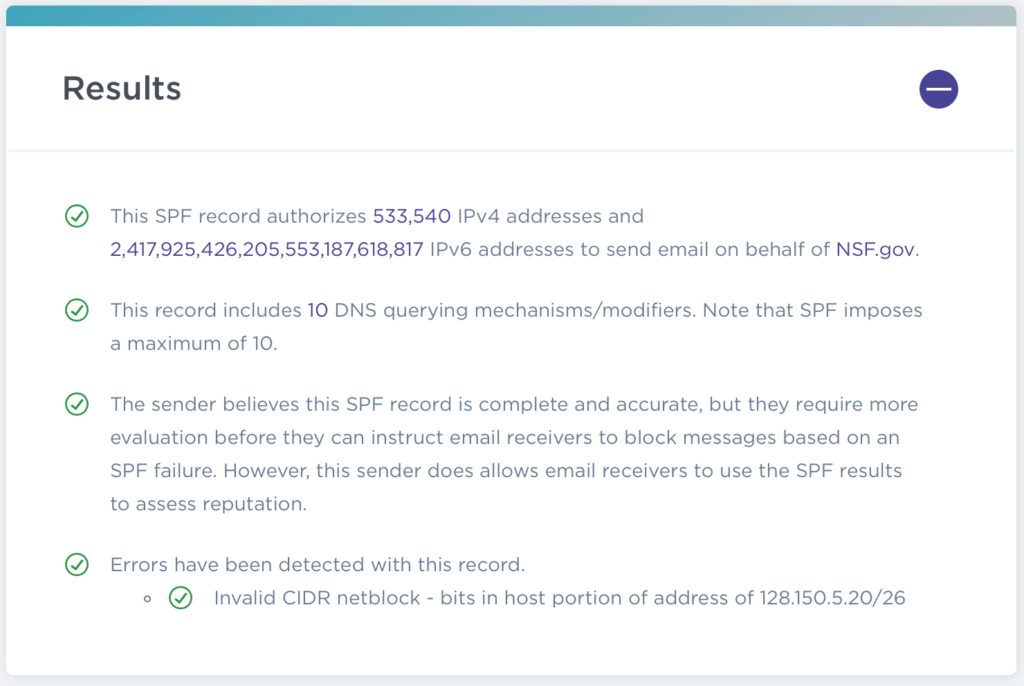The height and width of the screenshot is (686, 1024).
Task: Click the 'to assess reputation.' line
Action: click(208, 504)
